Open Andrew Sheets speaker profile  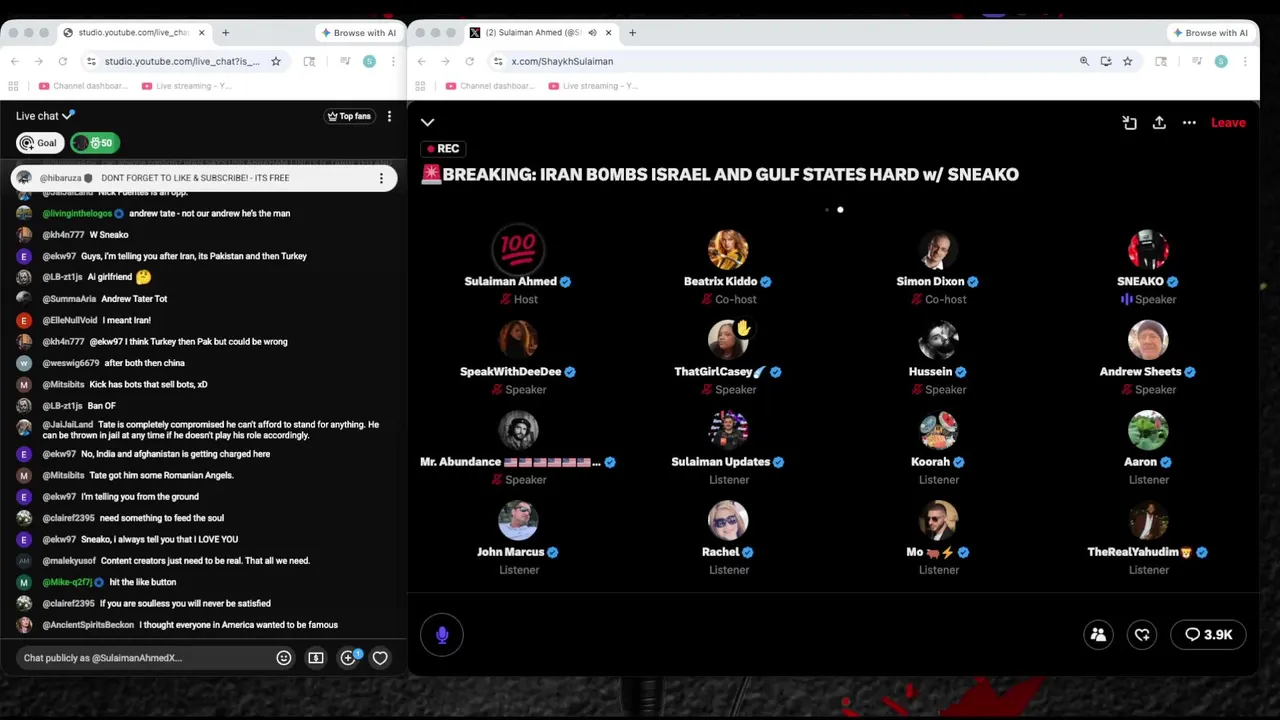1148,339
